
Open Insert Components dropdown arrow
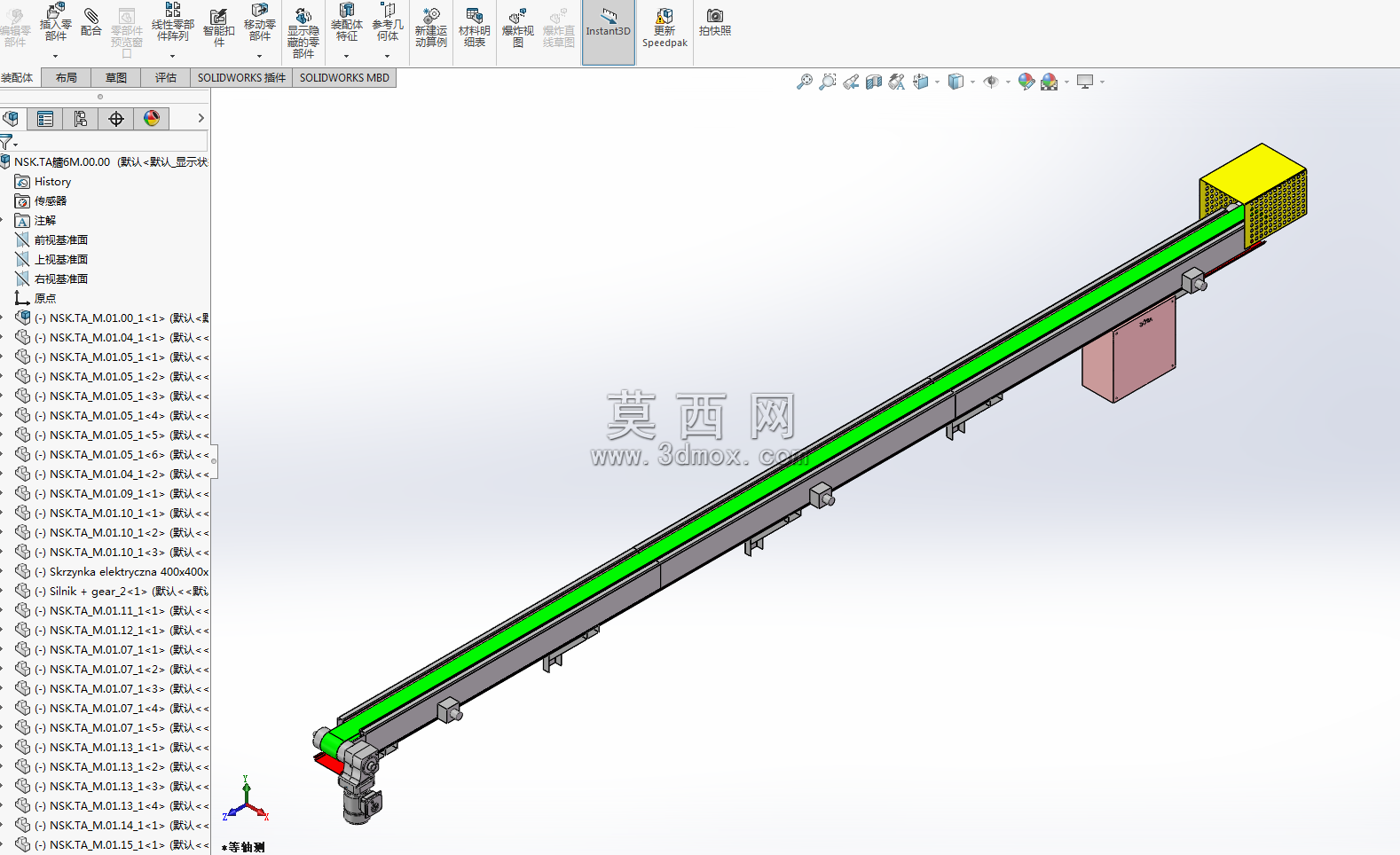[x=55, y=56]
